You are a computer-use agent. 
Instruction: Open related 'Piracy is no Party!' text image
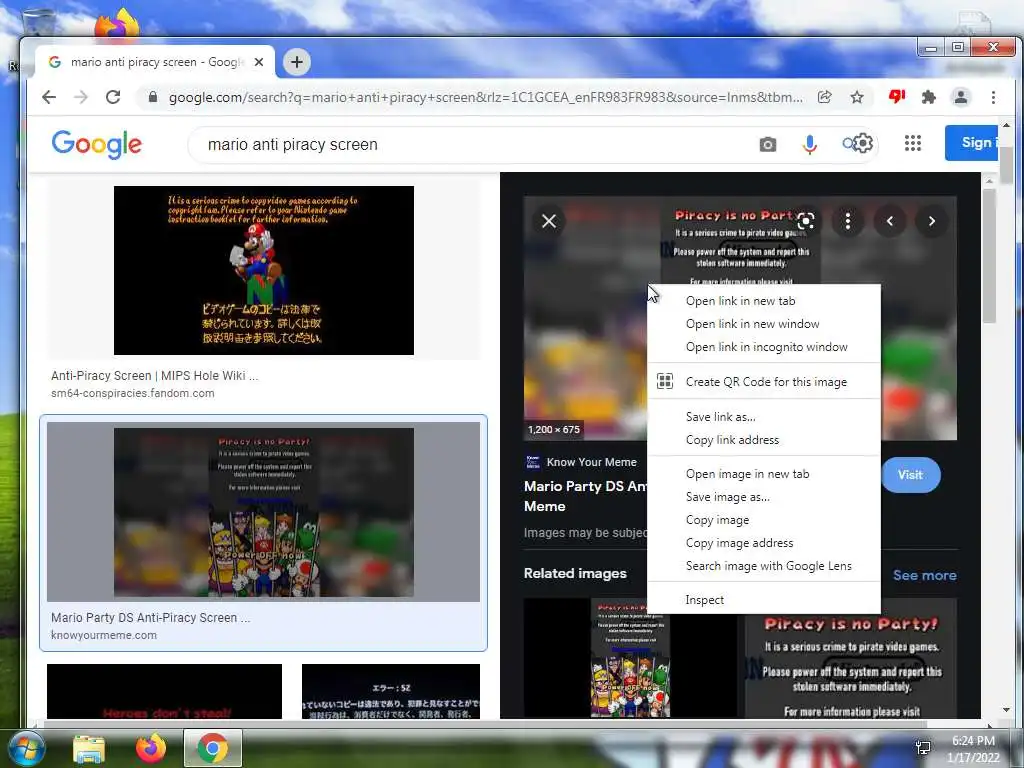coord(851,658)
